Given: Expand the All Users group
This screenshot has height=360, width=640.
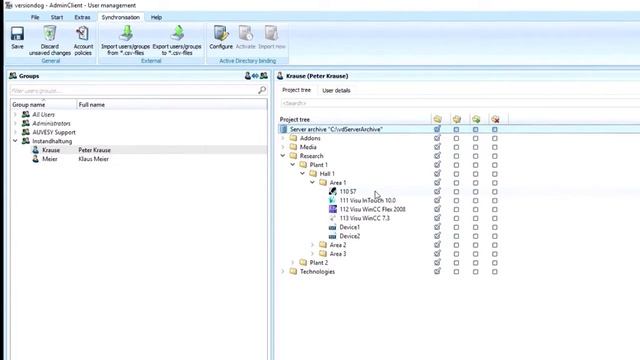Looking at the screenshot, I should coord(16,115).
